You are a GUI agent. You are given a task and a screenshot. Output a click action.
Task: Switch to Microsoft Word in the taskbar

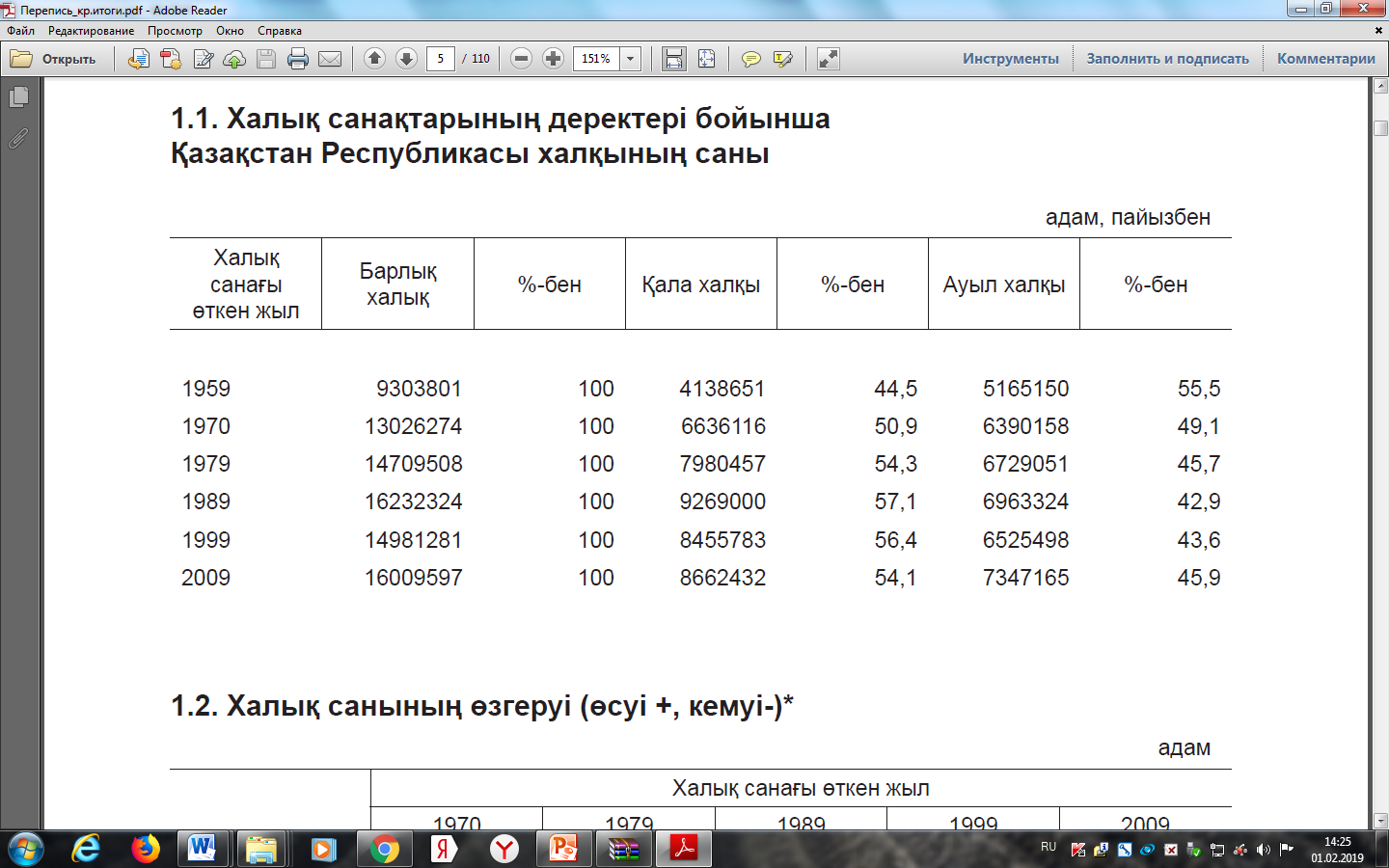(203, 849)
